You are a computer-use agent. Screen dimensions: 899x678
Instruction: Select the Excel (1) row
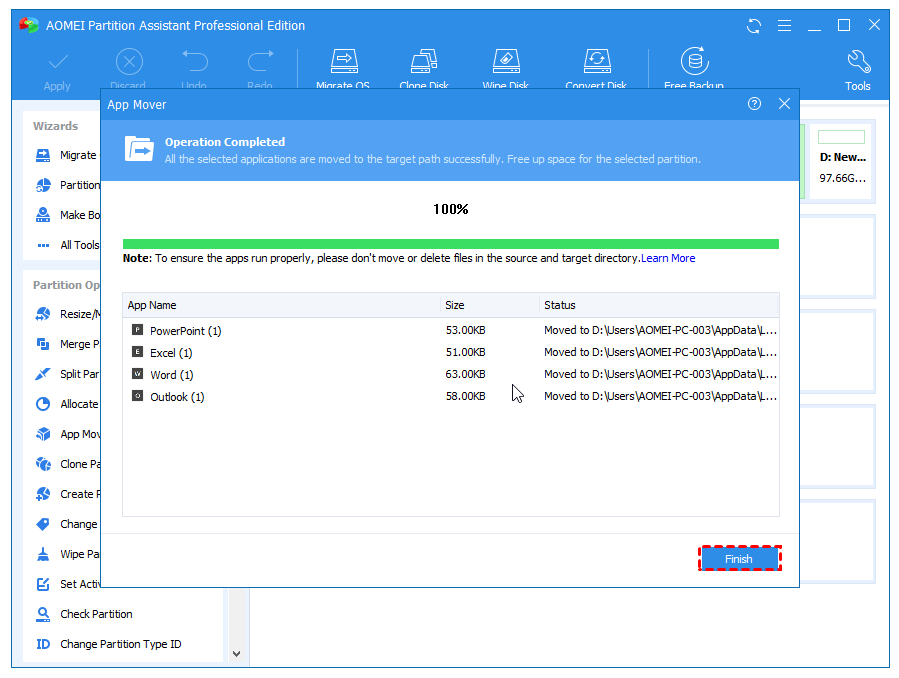[x=451, y=352]
